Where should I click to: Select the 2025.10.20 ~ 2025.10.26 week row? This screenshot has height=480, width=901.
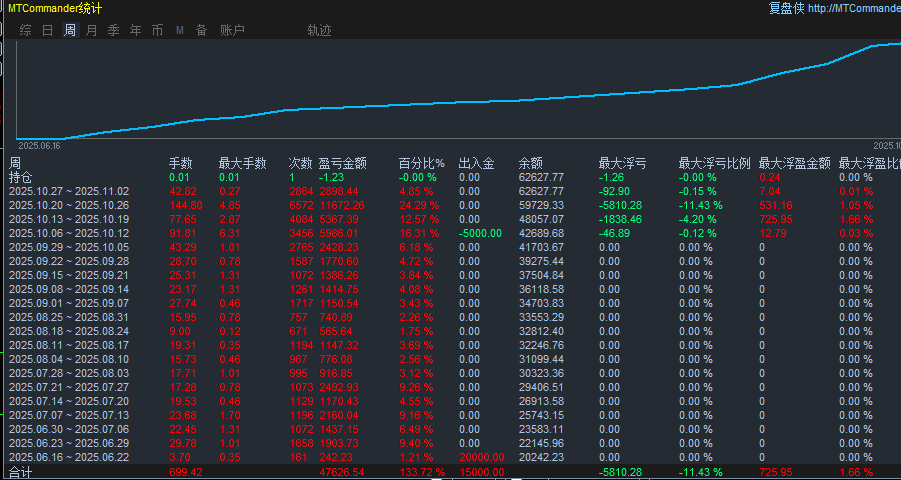450,205
